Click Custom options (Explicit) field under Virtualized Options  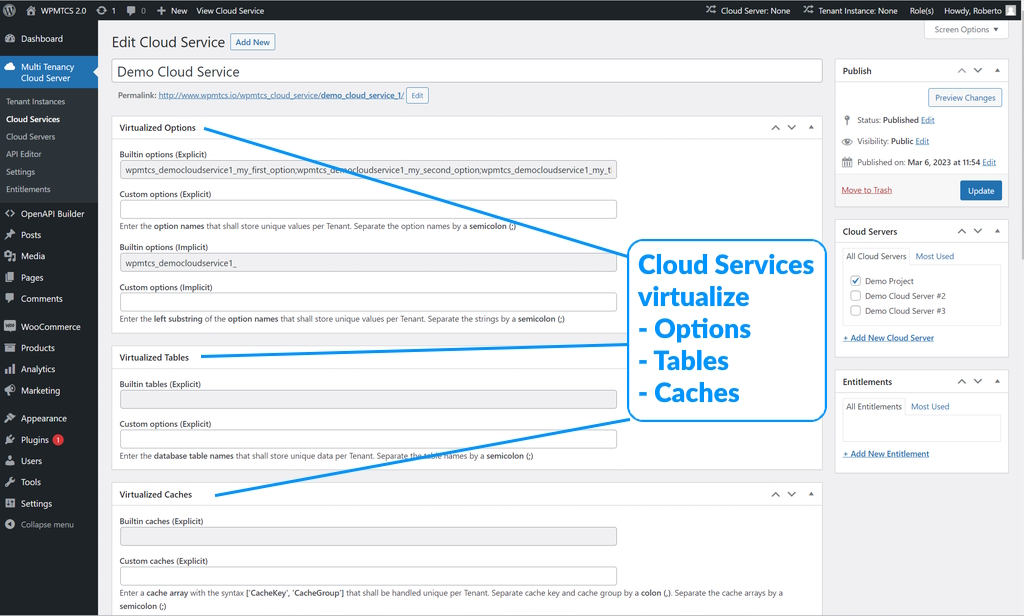(368, 210)
